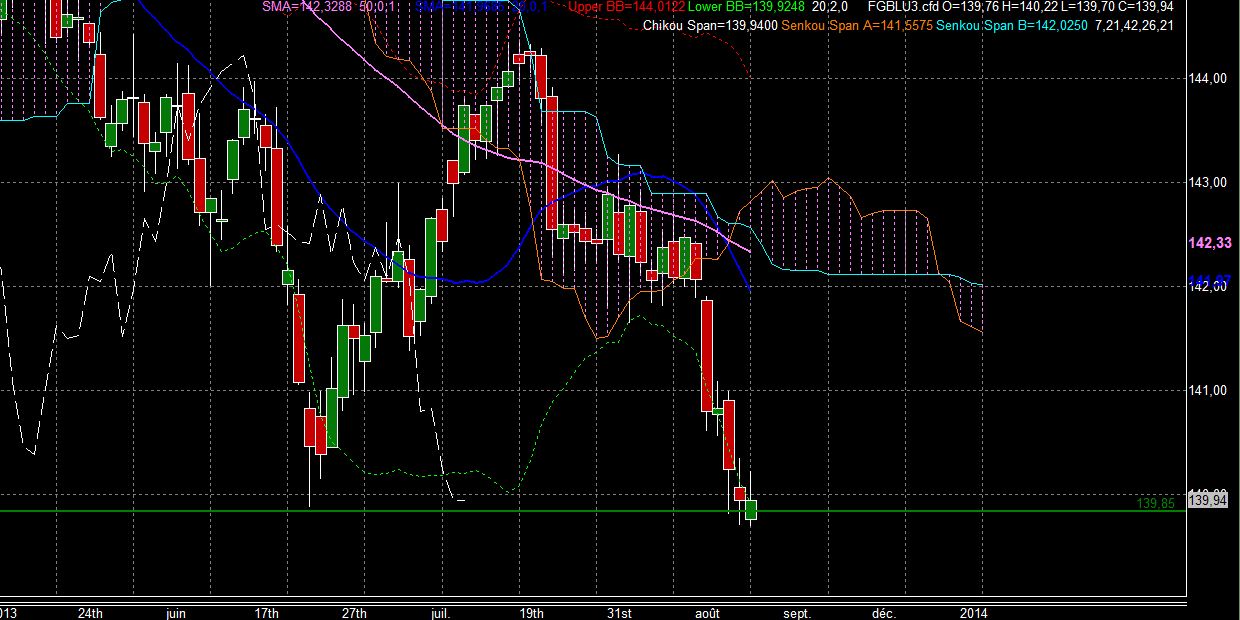
Task: Click the déc. month label on time axis
Action: (x=884, y=612)
